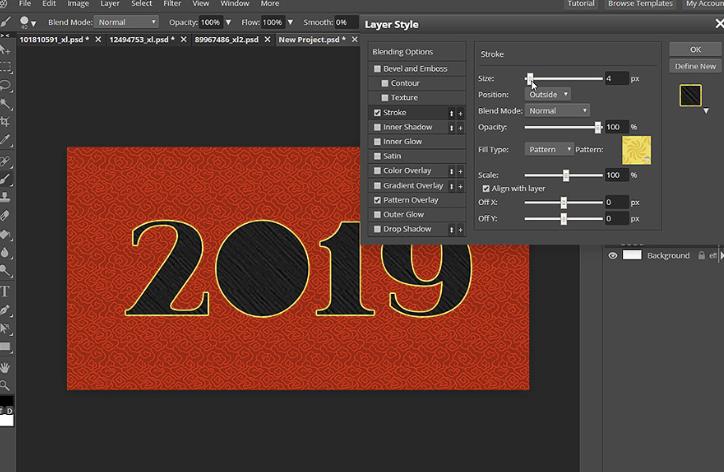724x472 pixels.
Task: Select the Pen tool
Action: click(x=5, y=310)
